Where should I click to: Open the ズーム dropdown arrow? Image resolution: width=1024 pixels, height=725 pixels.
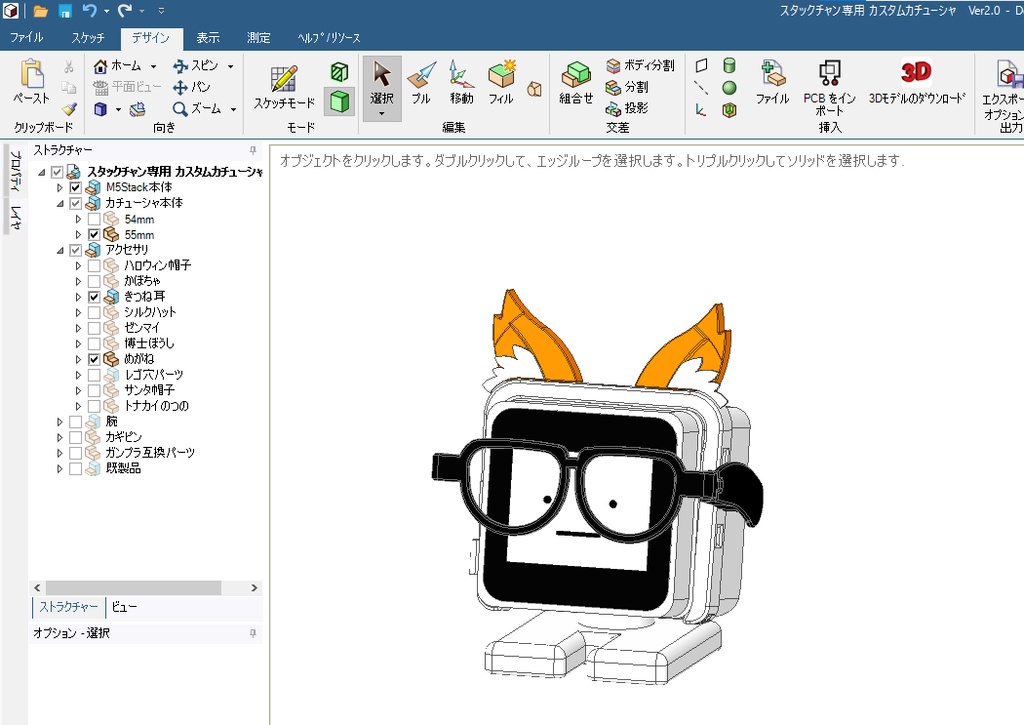click(x=233, y=109)
